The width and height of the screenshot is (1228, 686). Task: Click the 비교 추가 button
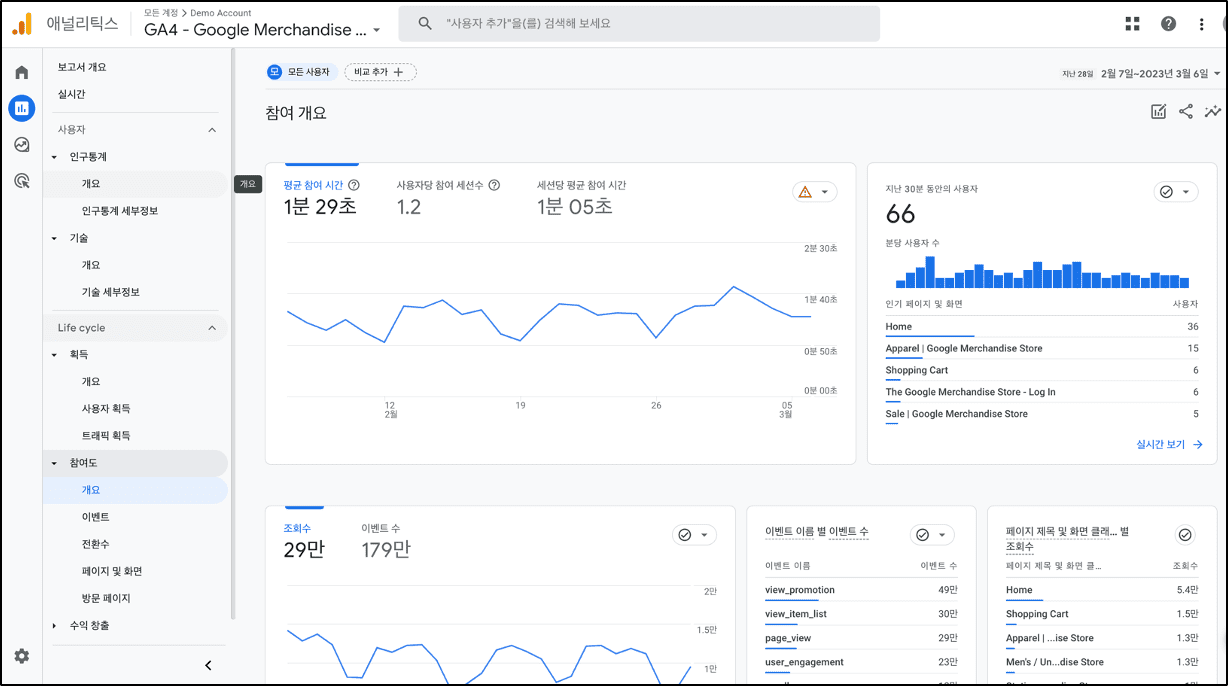[380, 72]
